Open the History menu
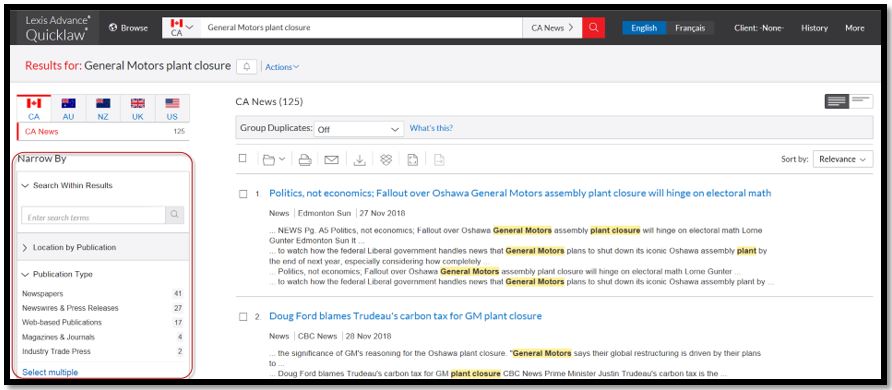The height and width of the screenshot is (390, 892). pos(814,28)
